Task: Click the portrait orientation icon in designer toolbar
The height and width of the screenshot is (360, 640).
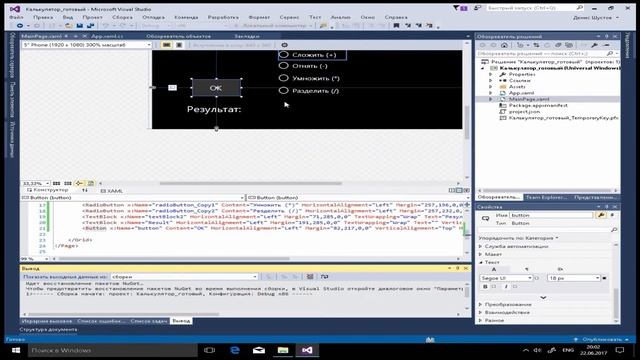Action: (x=179, y=45)
